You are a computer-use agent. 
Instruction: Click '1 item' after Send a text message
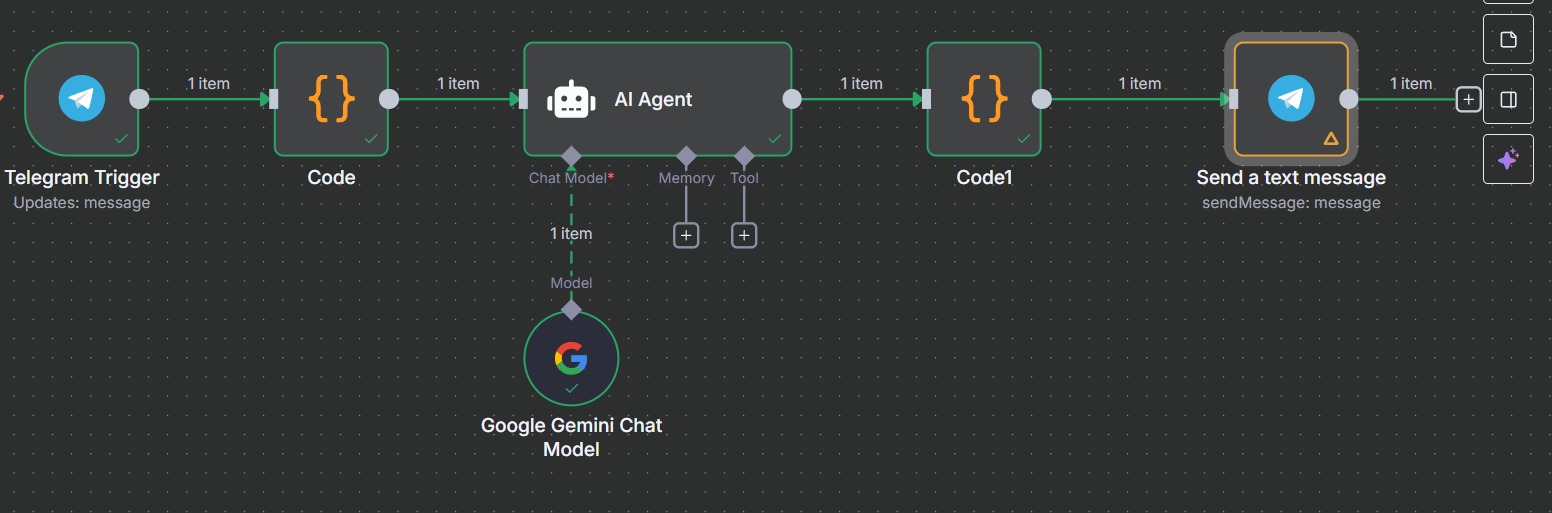pyautogui.click(x=1411, y=84)
